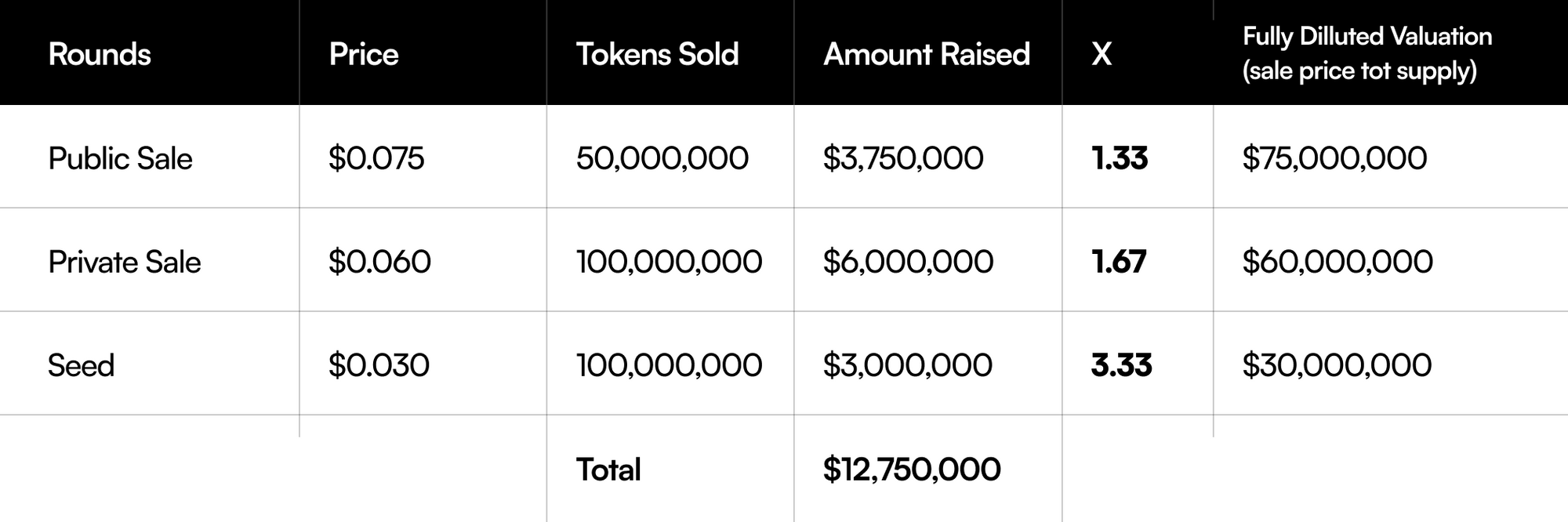Click the $75,000,000 valuation cell
Image resolution: width=1568 pixels, height=522 pixels.
point(1334,158)
